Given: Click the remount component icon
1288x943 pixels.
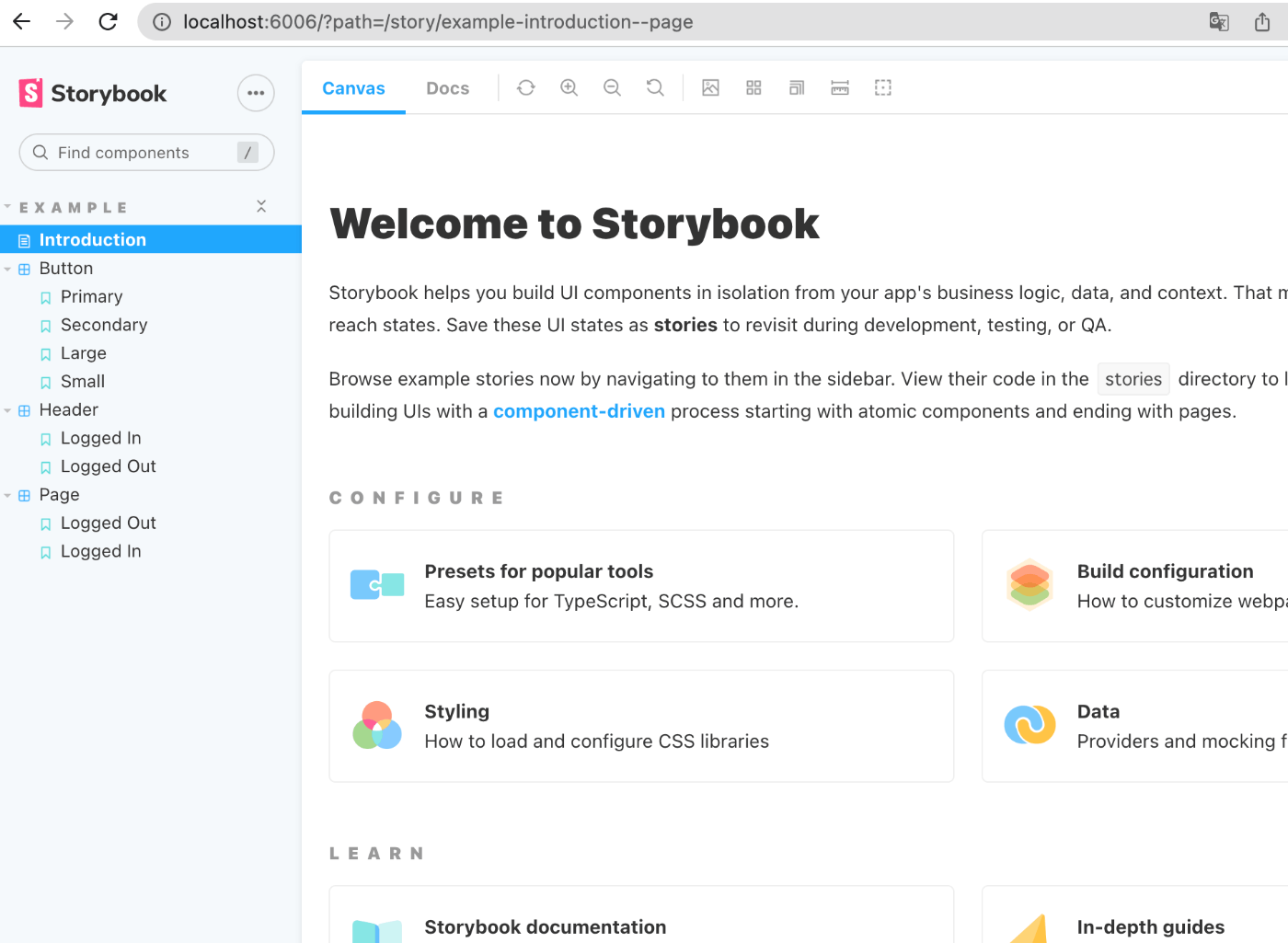Looking at the screenshot, I should [526, 87].
